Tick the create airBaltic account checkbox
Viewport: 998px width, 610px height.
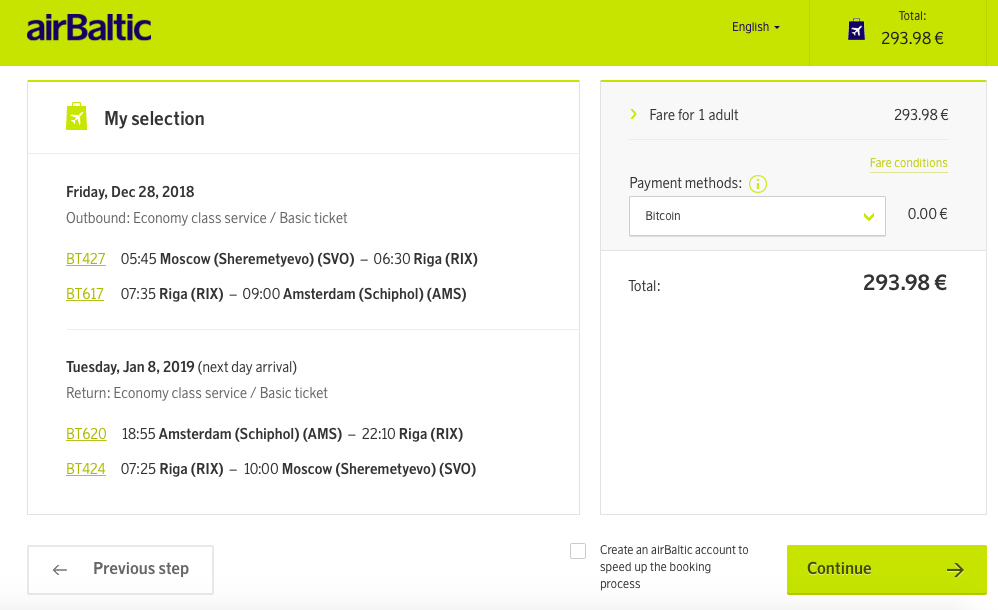click(577, 551)
